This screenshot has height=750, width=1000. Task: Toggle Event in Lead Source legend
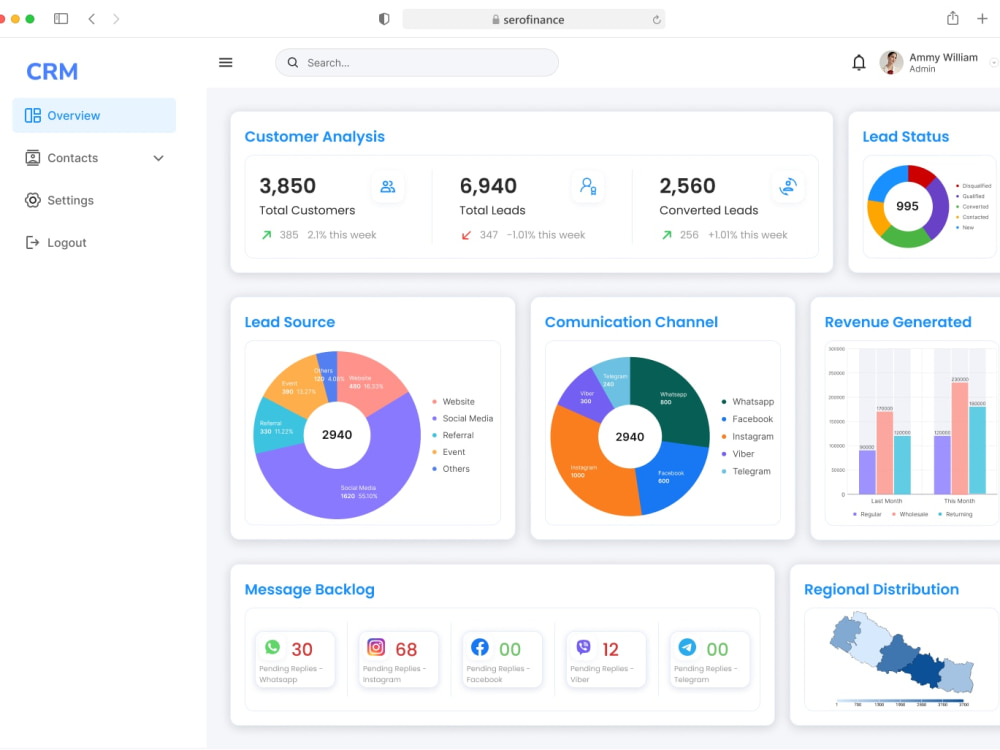coord(449,452)
